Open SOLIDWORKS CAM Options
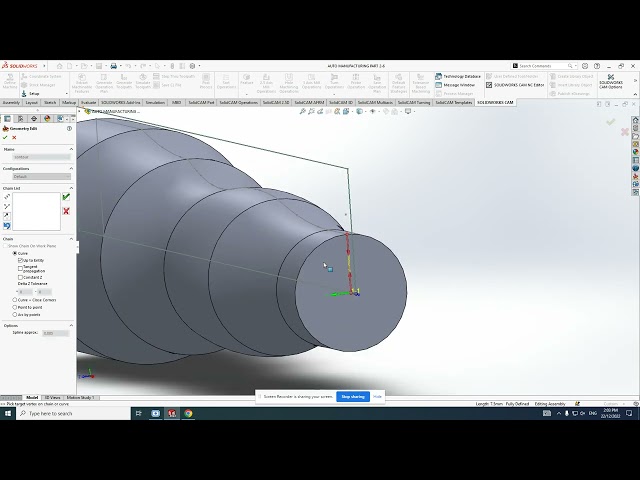 tap(611, 82)
